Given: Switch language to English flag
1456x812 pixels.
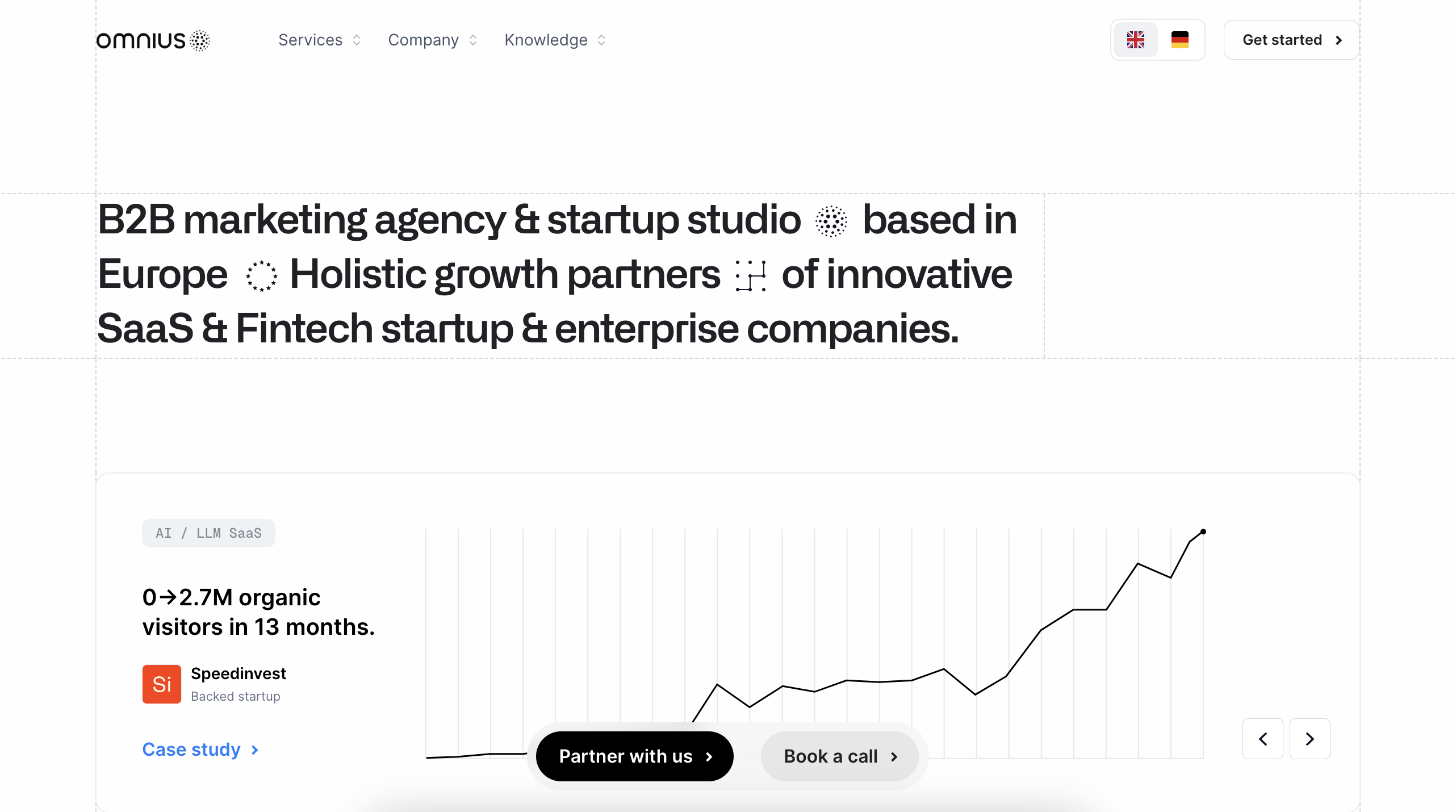Looking at the screenshot, I should coord(1135,40).
